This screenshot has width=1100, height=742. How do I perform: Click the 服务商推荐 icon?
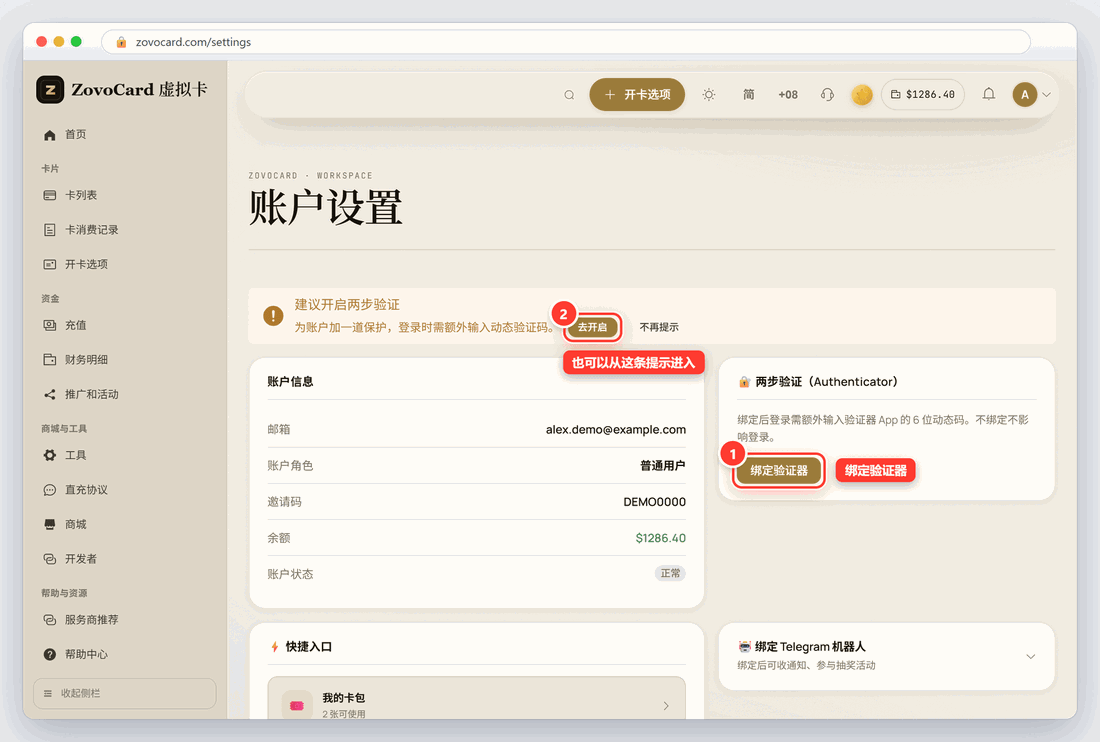coord(50,620)
